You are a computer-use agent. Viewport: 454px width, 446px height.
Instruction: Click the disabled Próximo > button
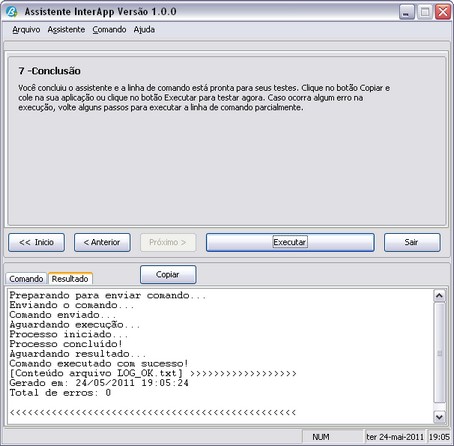(x=168, y=242)
